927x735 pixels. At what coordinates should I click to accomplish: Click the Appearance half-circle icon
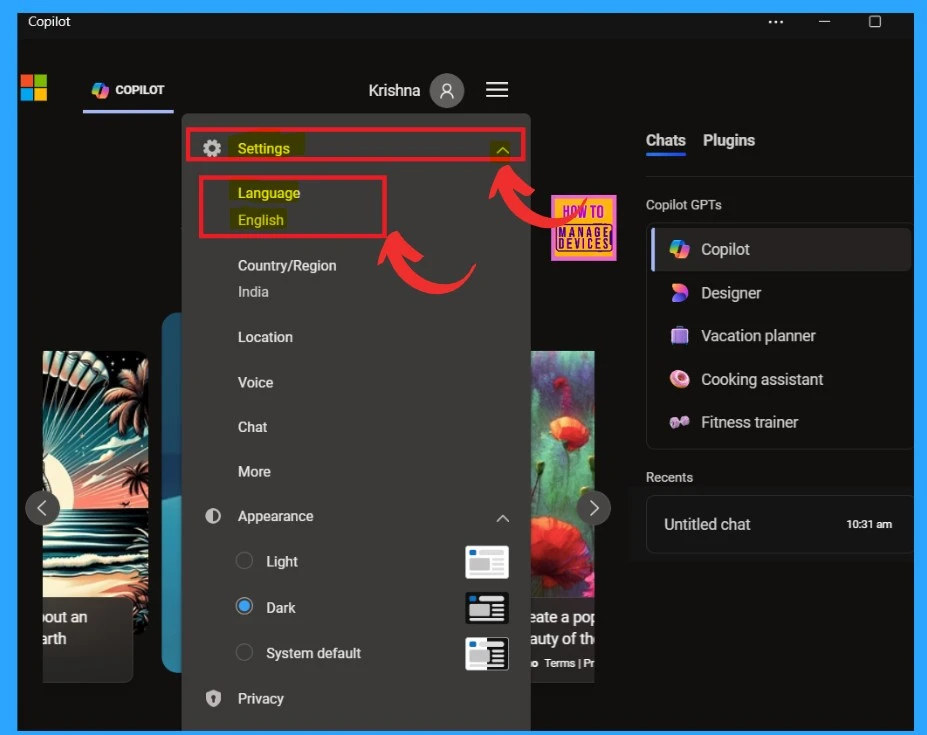(x=213, y=516)
